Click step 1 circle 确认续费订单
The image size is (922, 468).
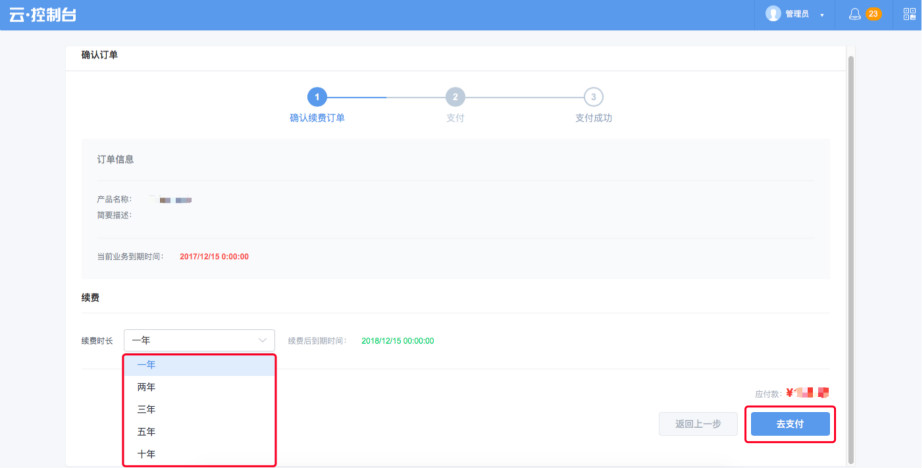(316, 97)
